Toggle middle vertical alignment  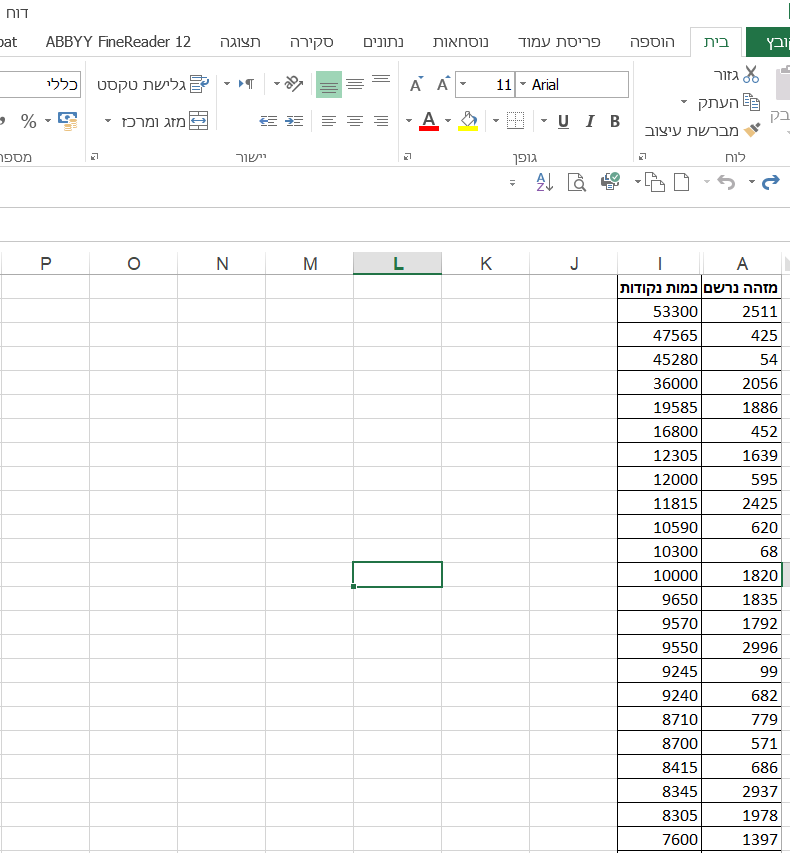point(355,84)
